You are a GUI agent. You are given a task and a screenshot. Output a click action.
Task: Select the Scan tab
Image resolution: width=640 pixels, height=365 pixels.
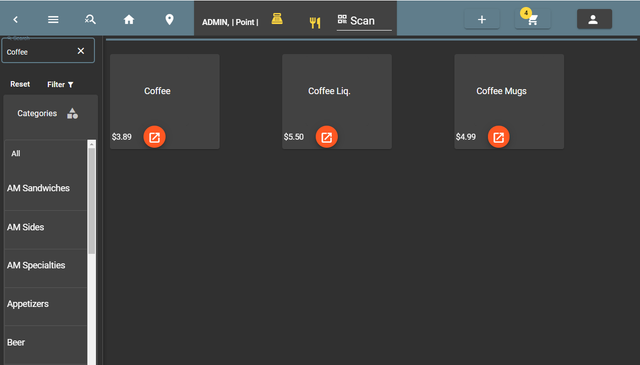tap(364, 20)
